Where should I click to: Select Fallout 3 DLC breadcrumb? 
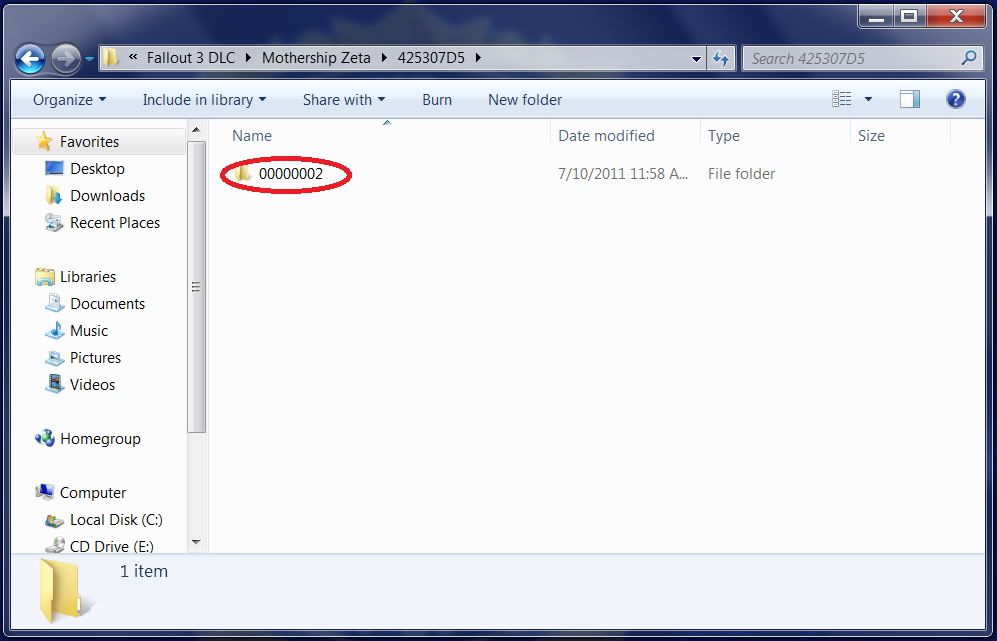coord(191,58)
